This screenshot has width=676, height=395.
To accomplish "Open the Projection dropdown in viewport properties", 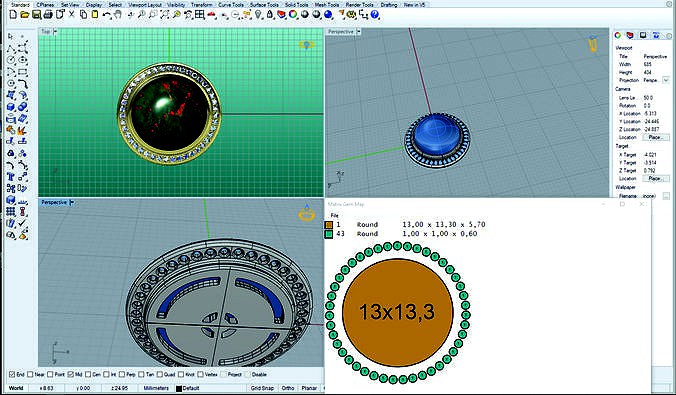I will pyautogui.click(x=666, y=80).
